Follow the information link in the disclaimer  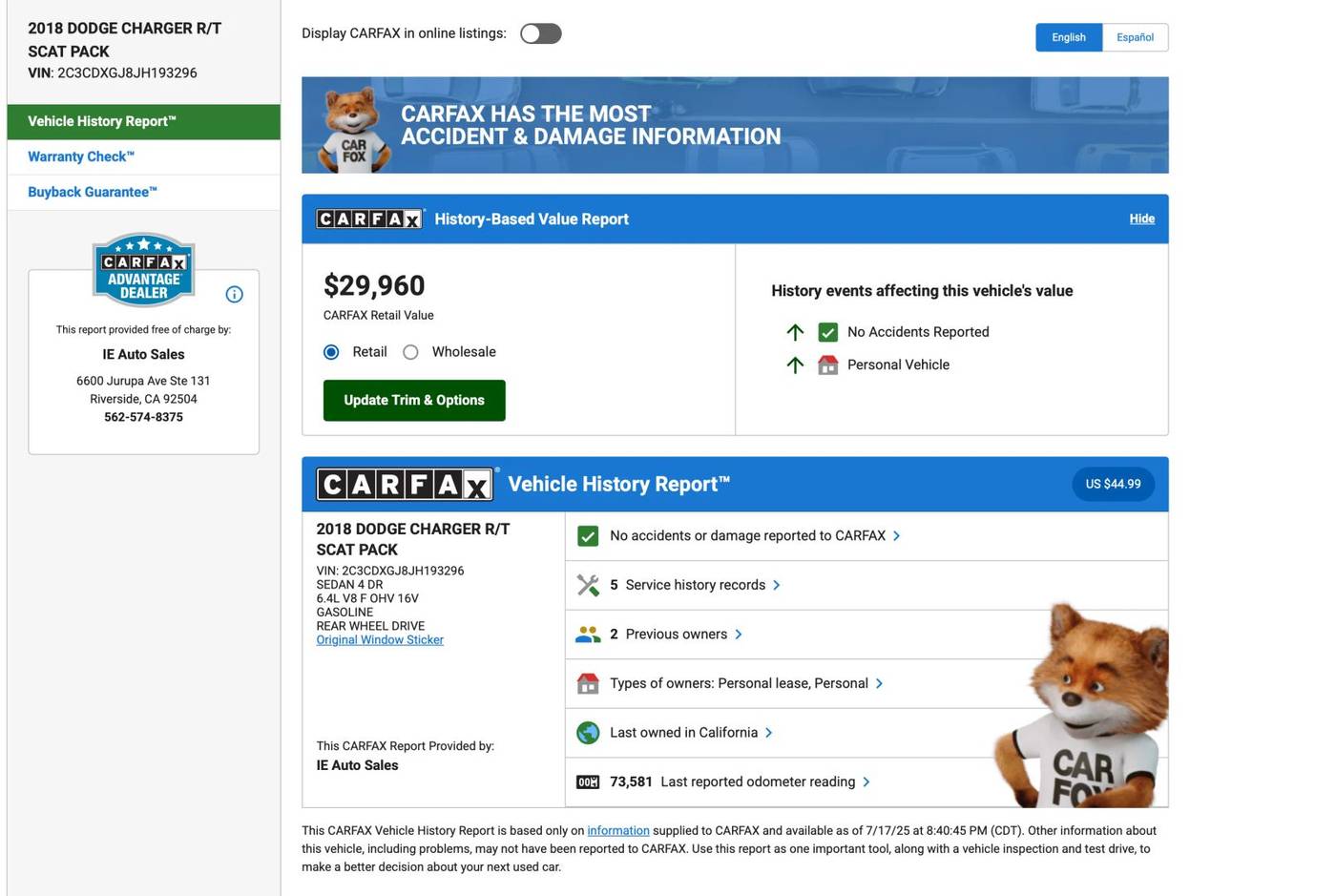(x=618, y=831)
